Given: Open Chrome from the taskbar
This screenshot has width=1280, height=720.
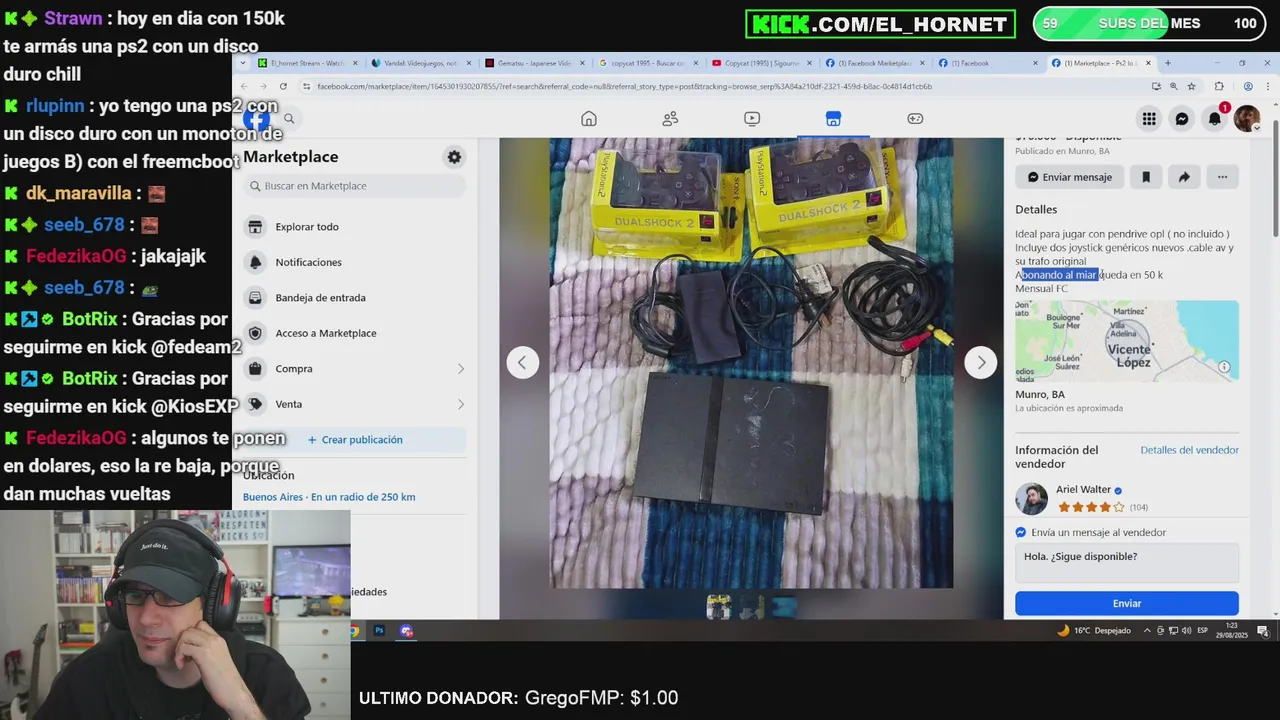Looking at the screenshot, I should coord(354,631).
